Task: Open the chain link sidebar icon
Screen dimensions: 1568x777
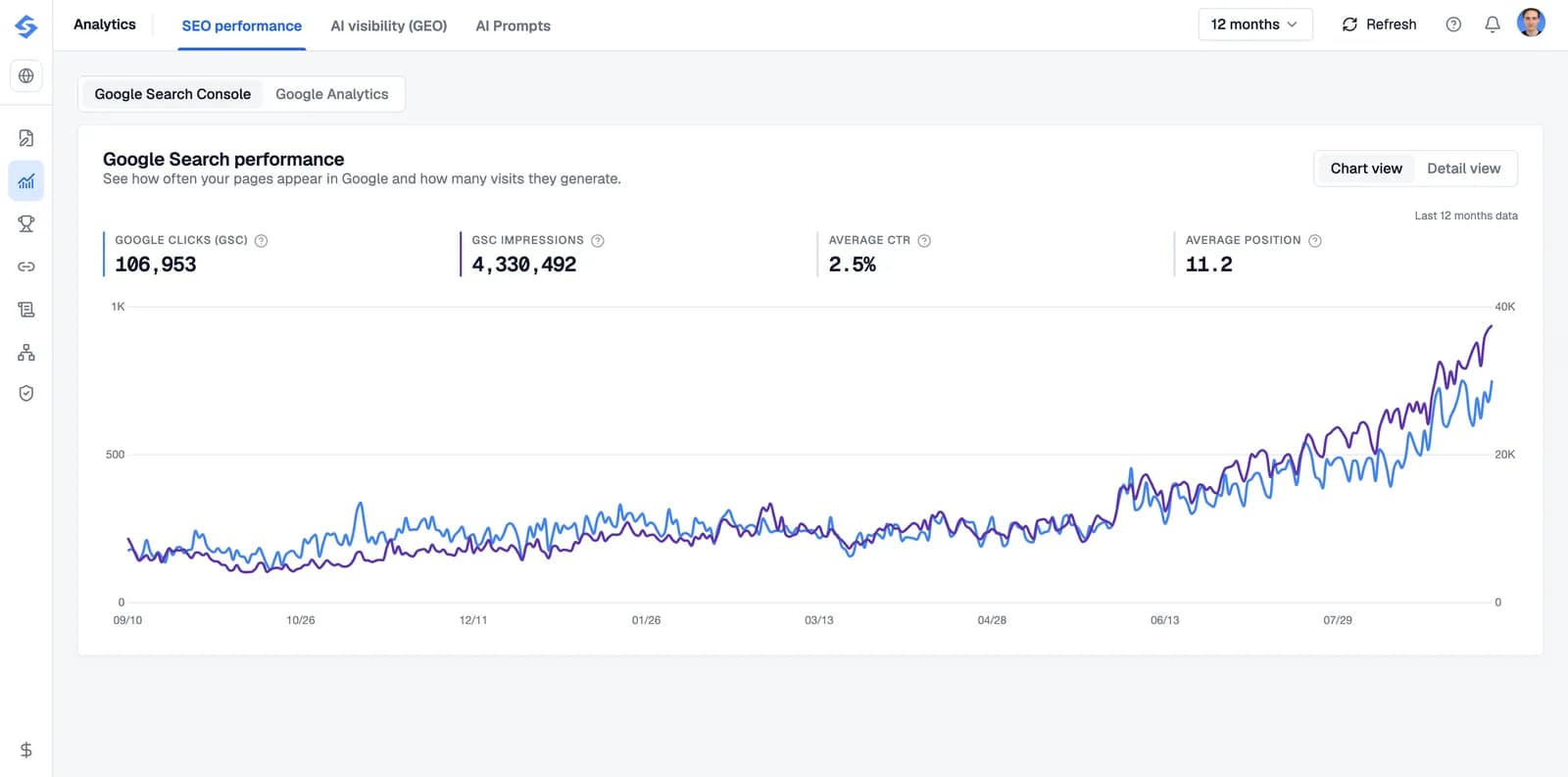Action: pyautogui.click(x=26, y=267)
